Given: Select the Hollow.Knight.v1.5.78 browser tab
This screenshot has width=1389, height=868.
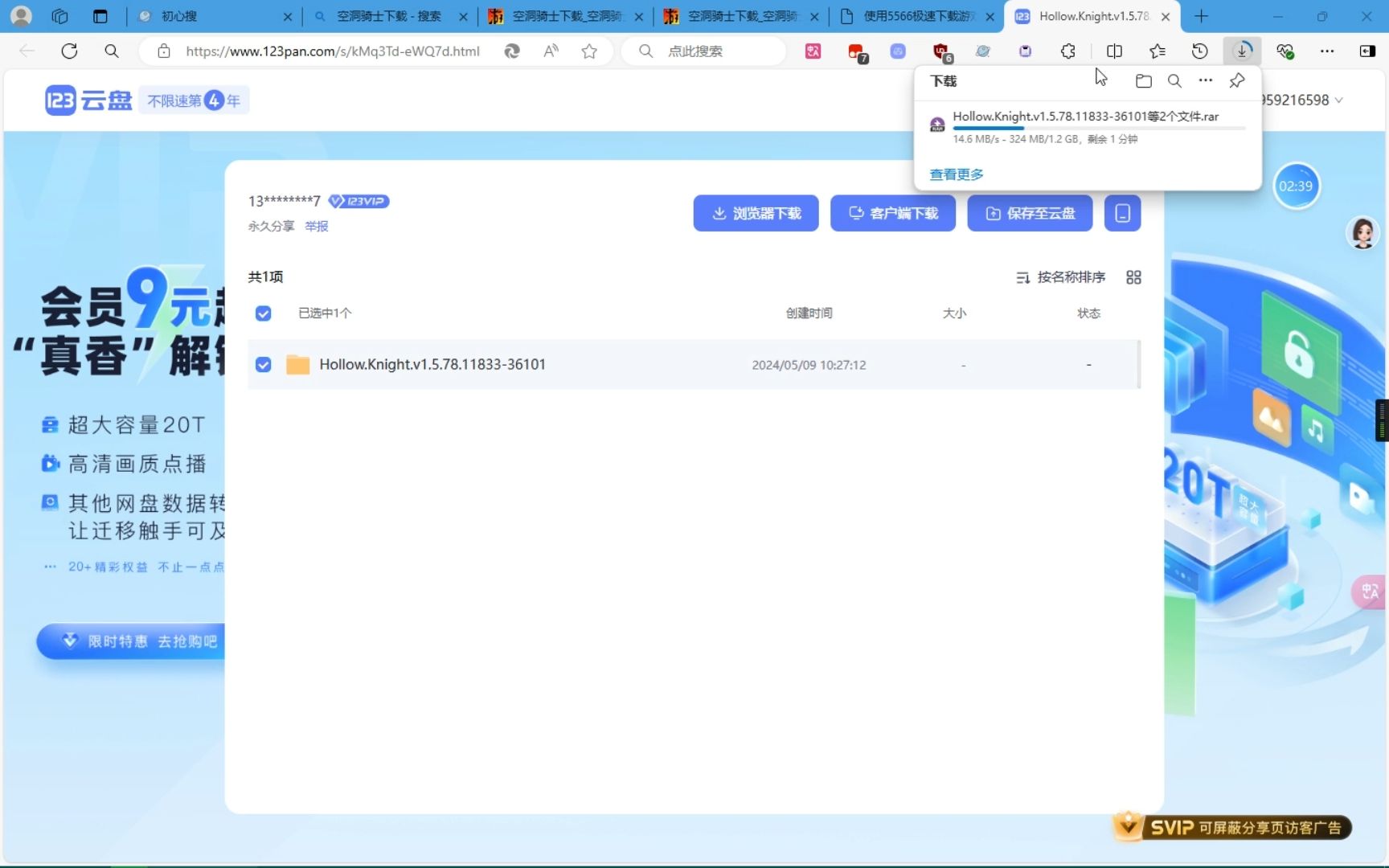Looking at the screenshot, I should (x=1092, y=16).
